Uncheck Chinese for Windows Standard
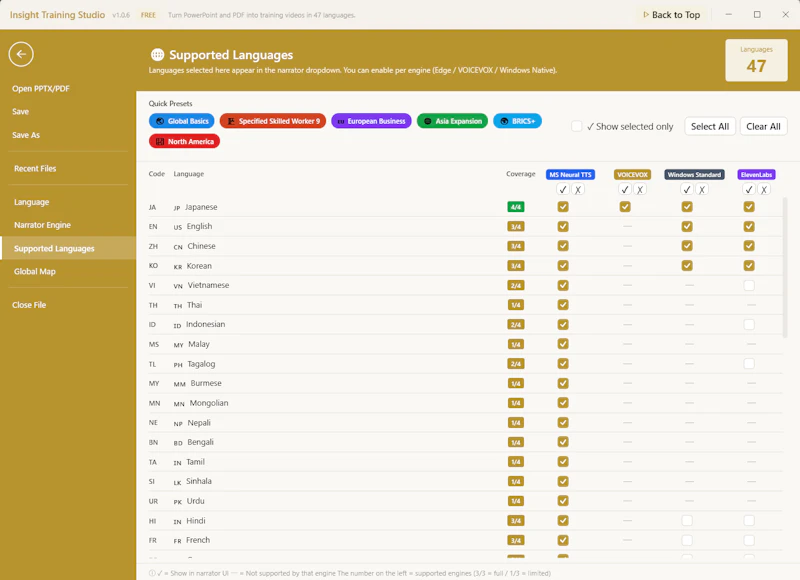The image size is (800, 580). click(x=687, y=246)
